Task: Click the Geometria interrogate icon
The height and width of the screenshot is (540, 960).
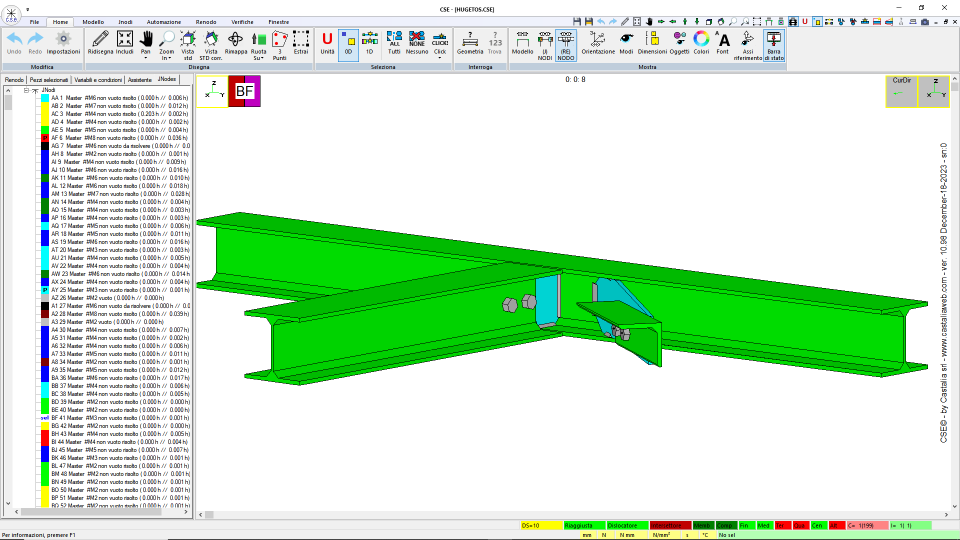Action: (470, 44)
